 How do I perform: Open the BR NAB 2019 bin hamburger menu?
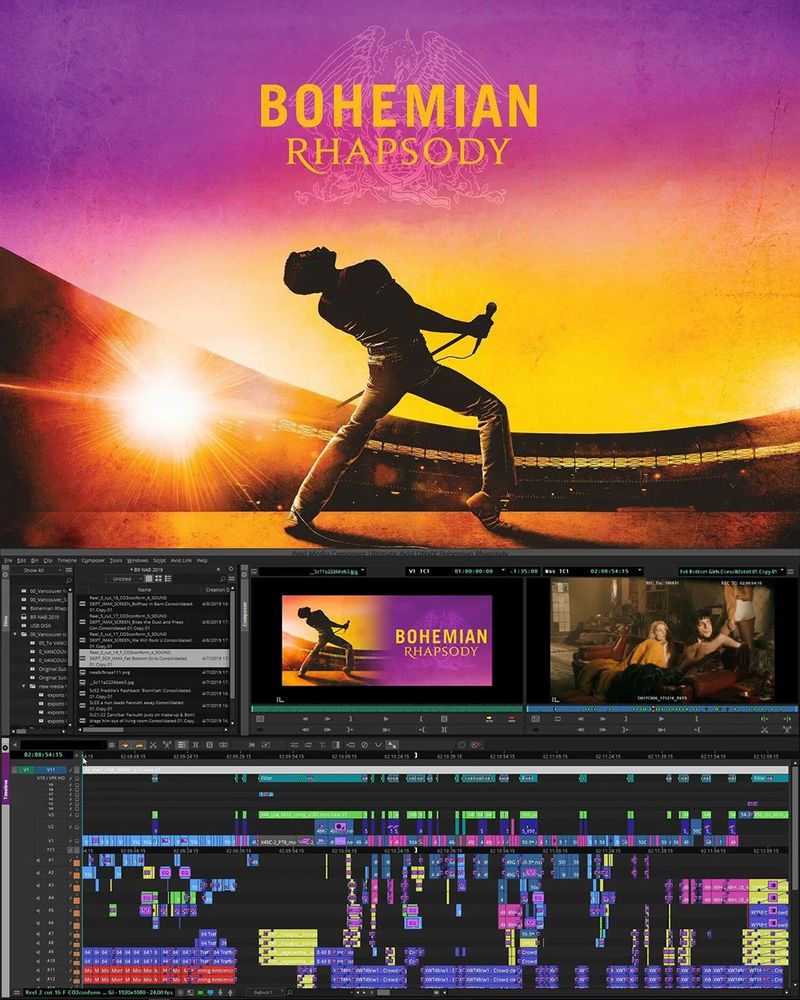tap(232, 578)
